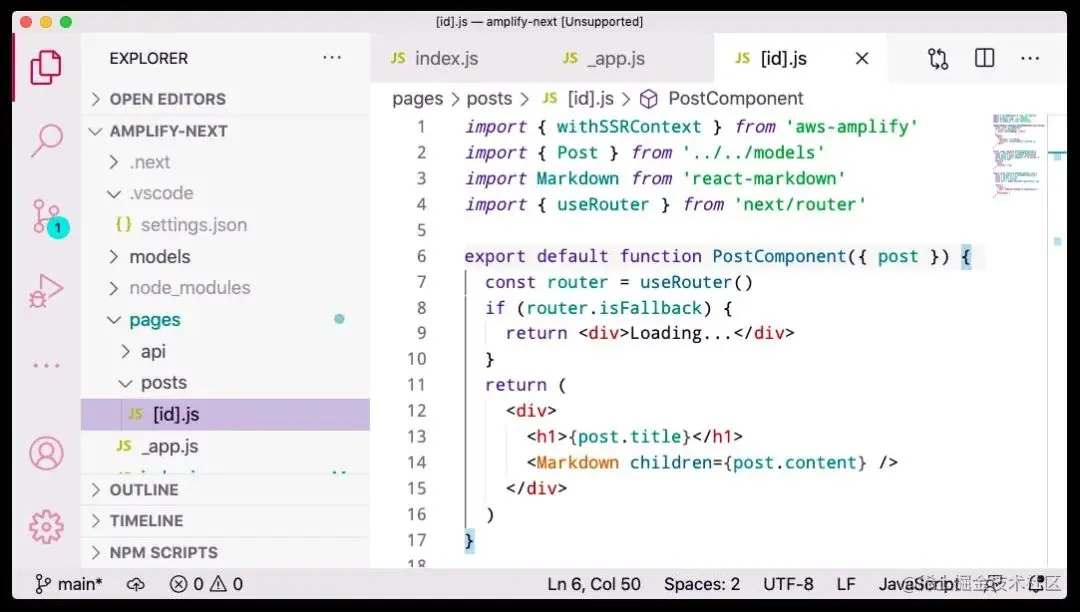Open the Manage gear icon
This screenshot has height=612, width=1080.
46,527
